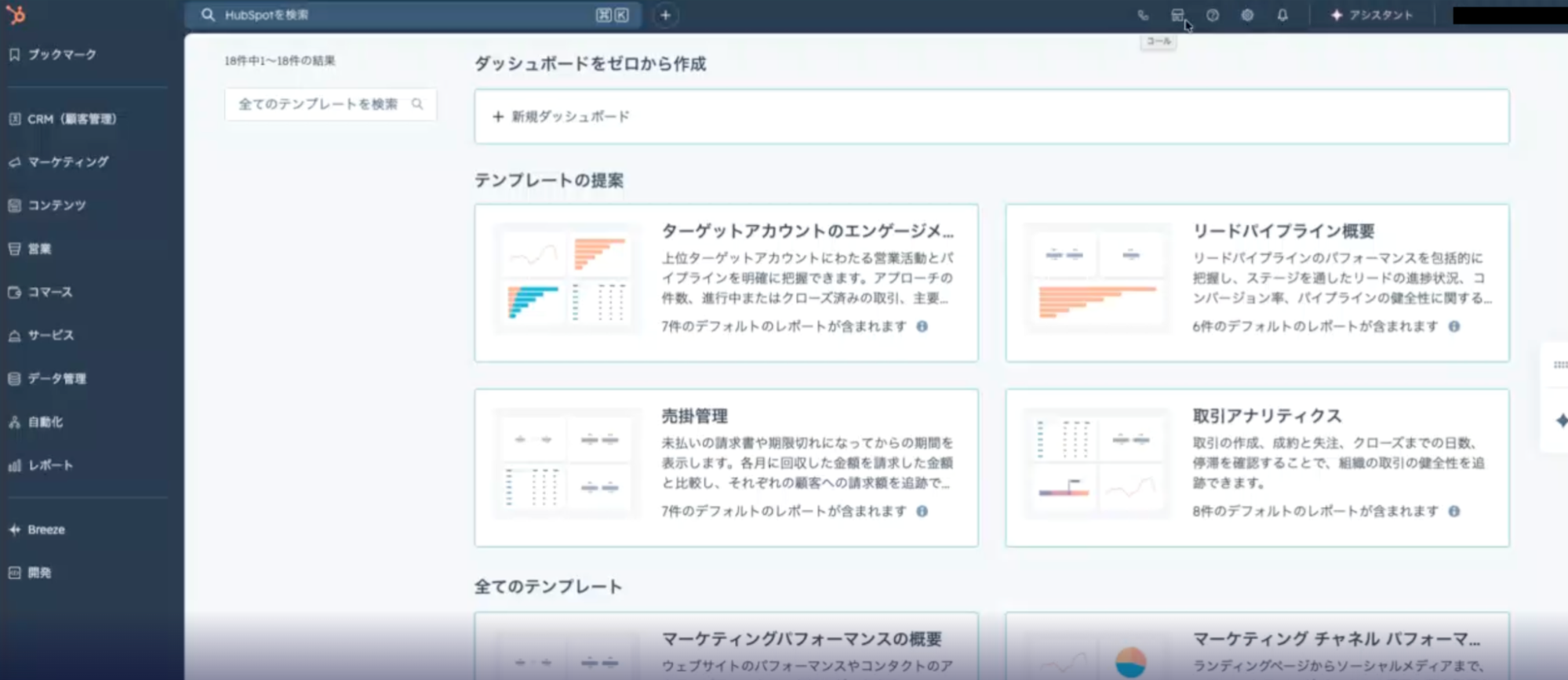The width and height of the screenshot is (1568, 680).
Task: Open the calling phone icon
Action: 1143,15
